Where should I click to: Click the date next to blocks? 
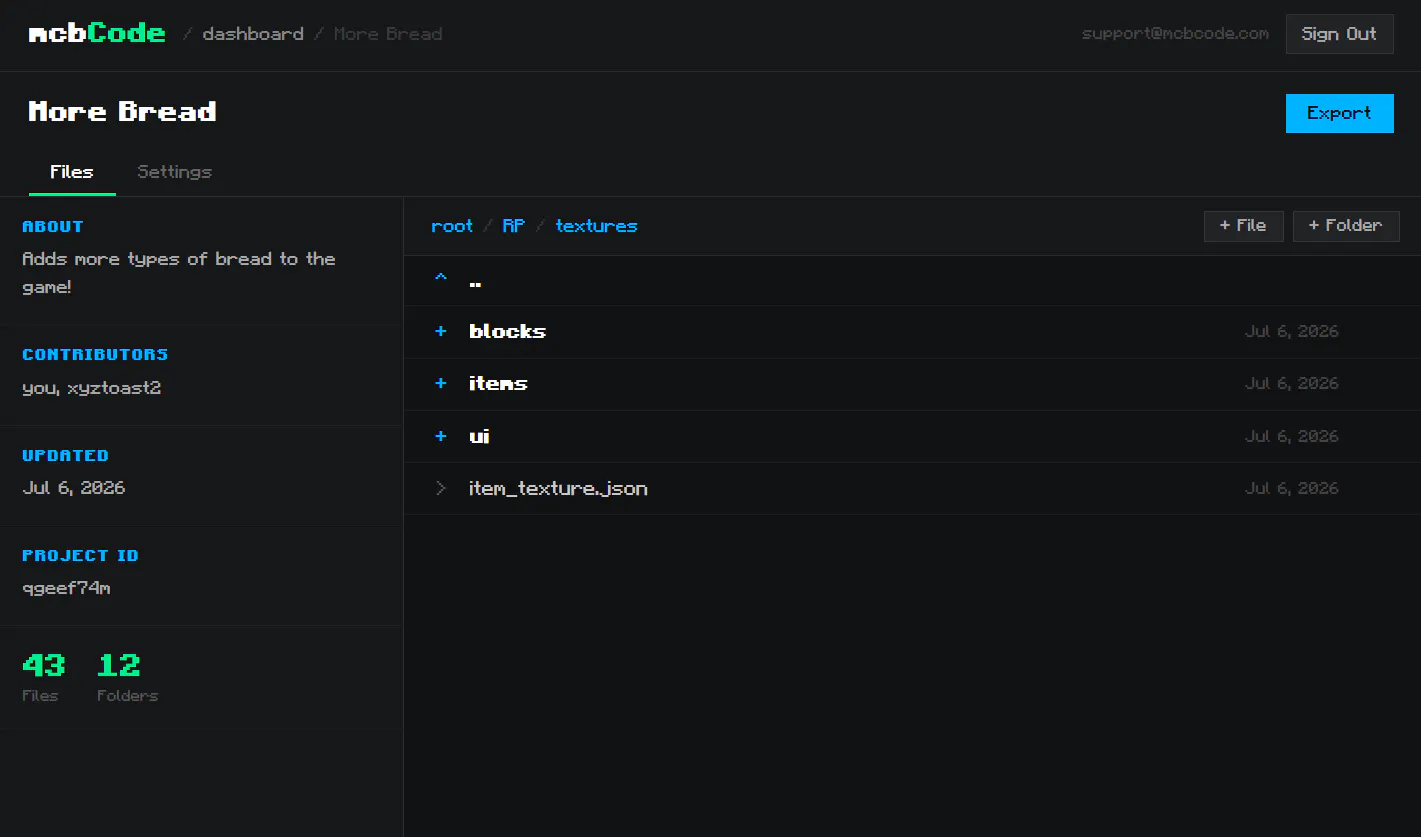(x=1291, y=331)
